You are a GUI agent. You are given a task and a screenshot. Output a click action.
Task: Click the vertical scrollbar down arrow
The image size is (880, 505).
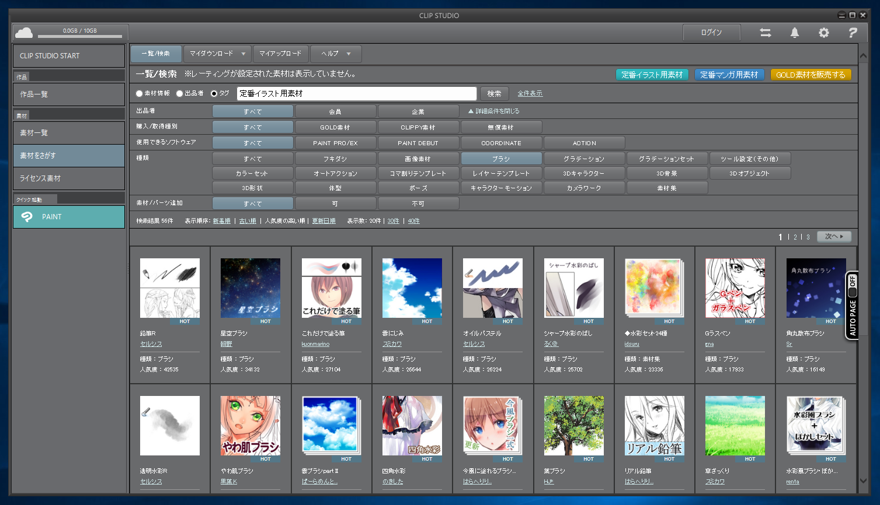pyautogui.click(x=863, y=481)
